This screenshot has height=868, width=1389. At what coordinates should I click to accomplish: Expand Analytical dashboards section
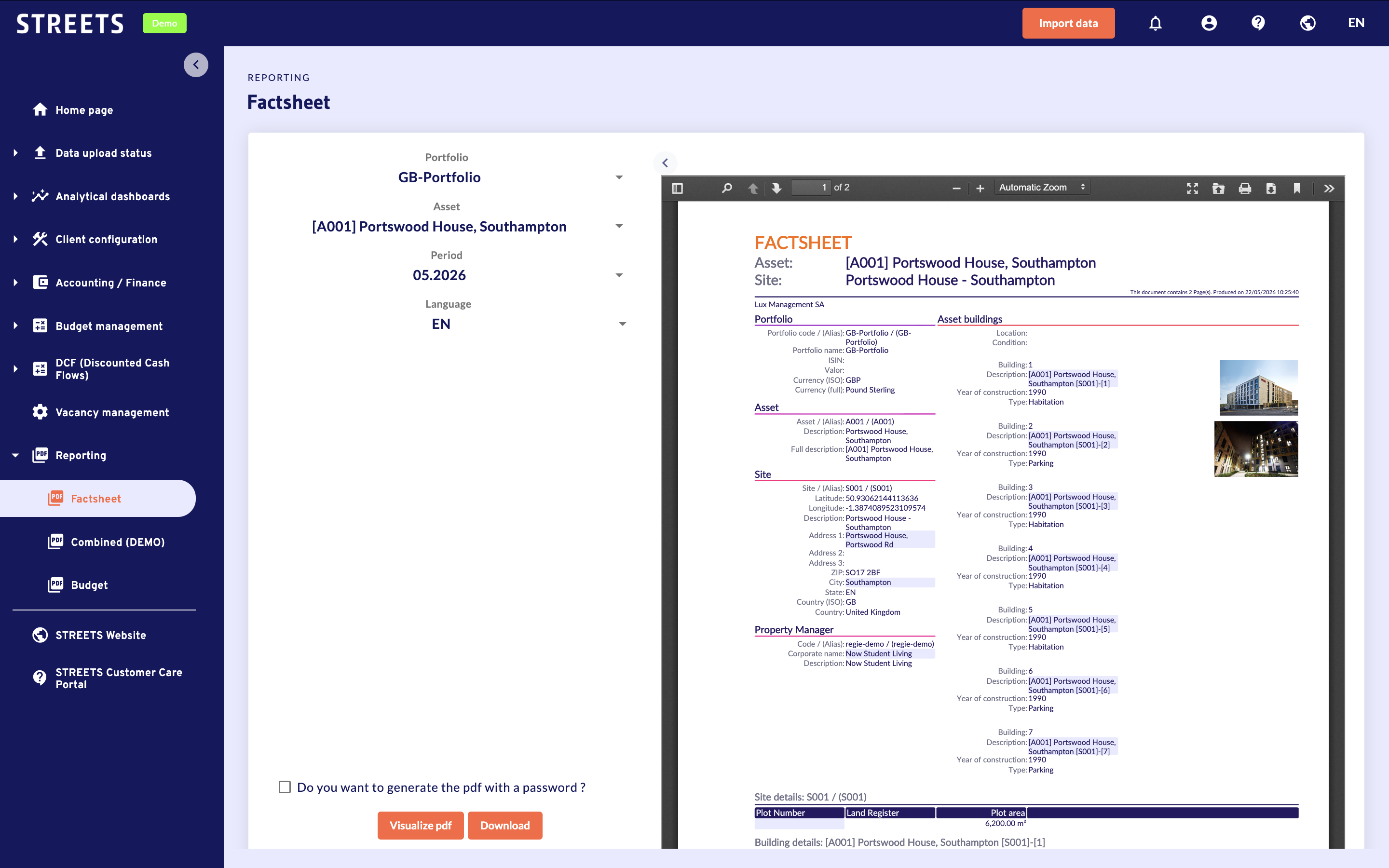15,196
